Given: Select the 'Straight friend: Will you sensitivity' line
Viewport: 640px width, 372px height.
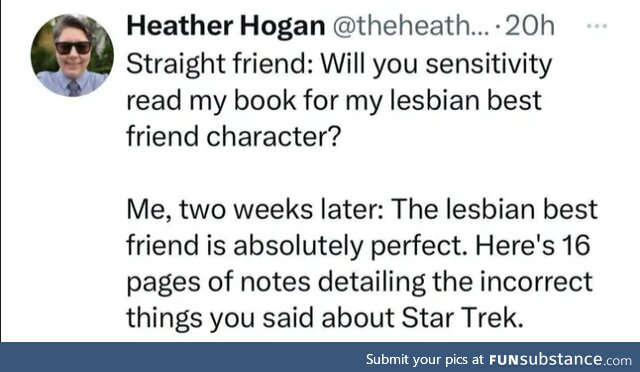Looking at the screenshot, I should [x=339, y=65].
